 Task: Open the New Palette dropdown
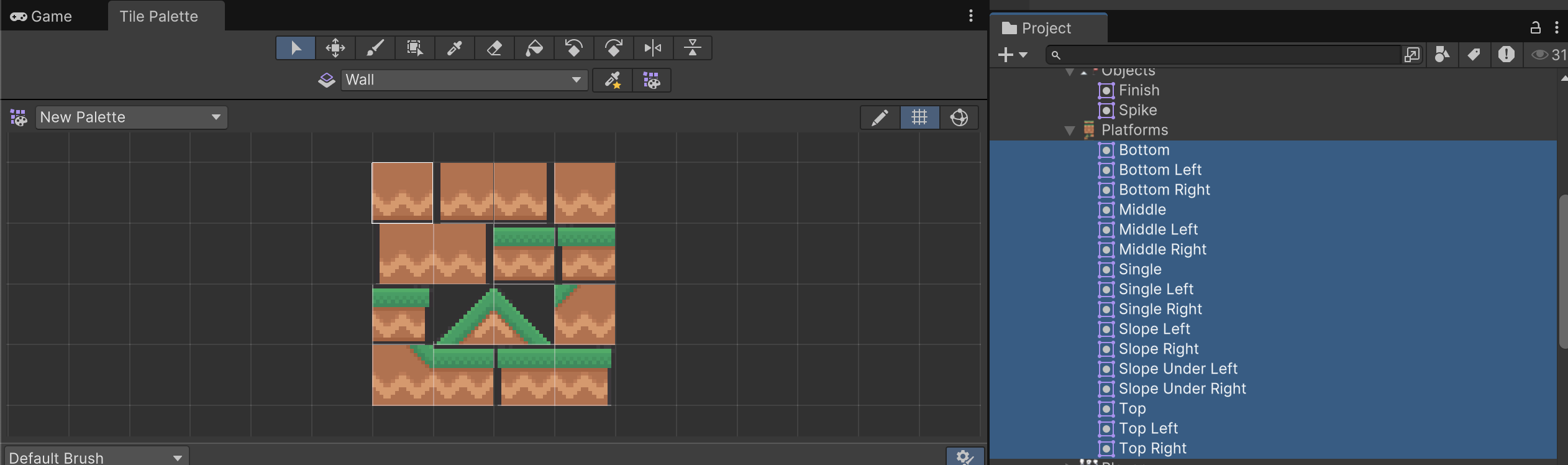coord(131,117)
